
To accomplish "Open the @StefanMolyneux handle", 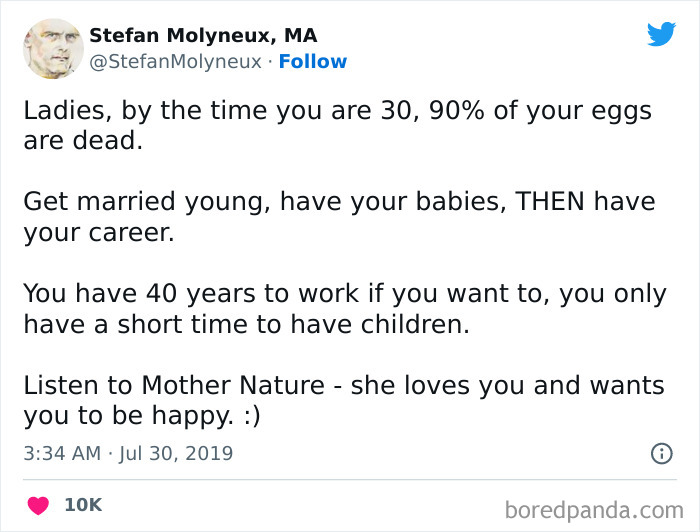I will click(175, 62).
